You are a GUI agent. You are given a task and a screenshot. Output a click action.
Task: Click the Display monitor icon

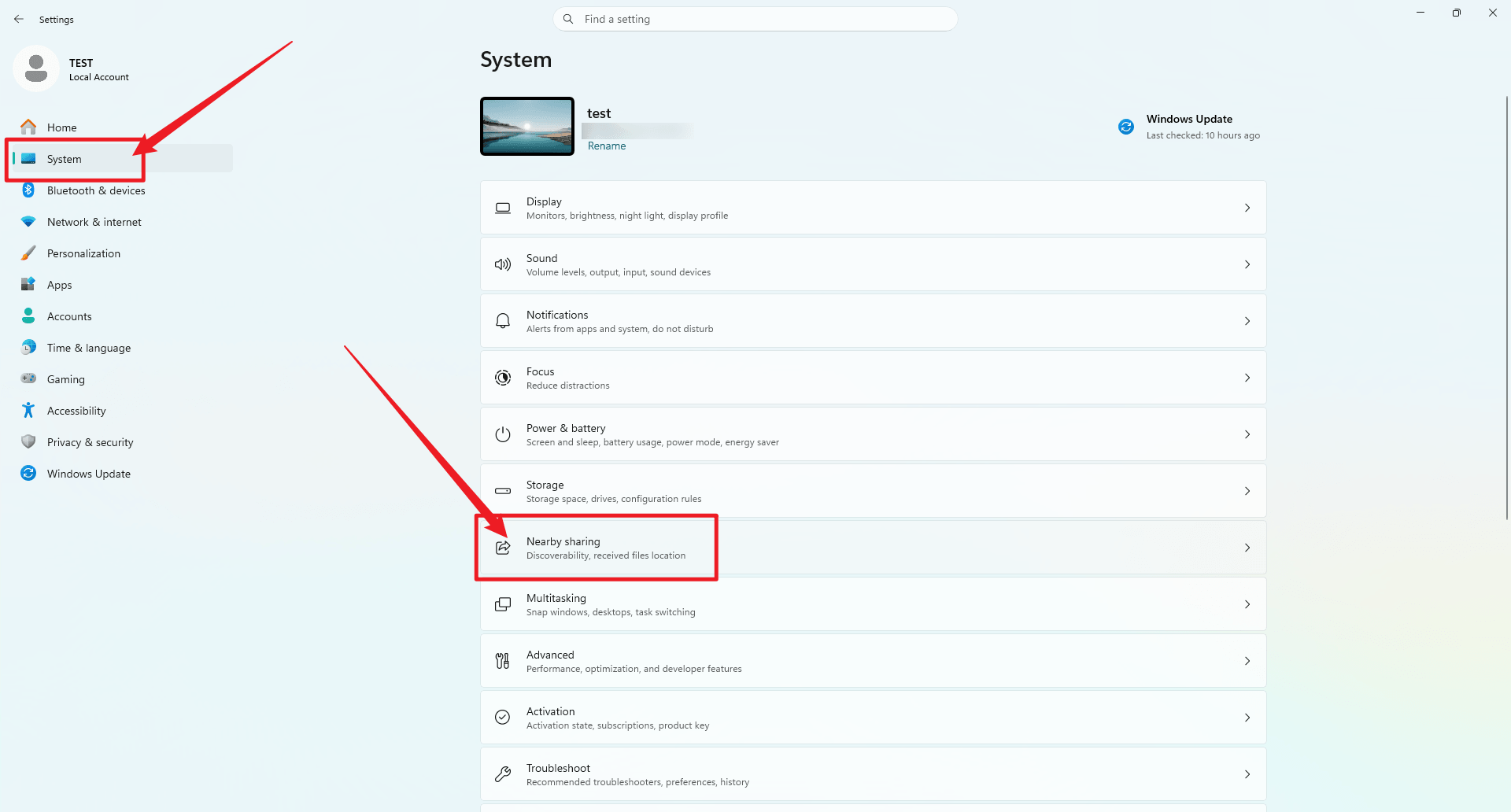503,208
